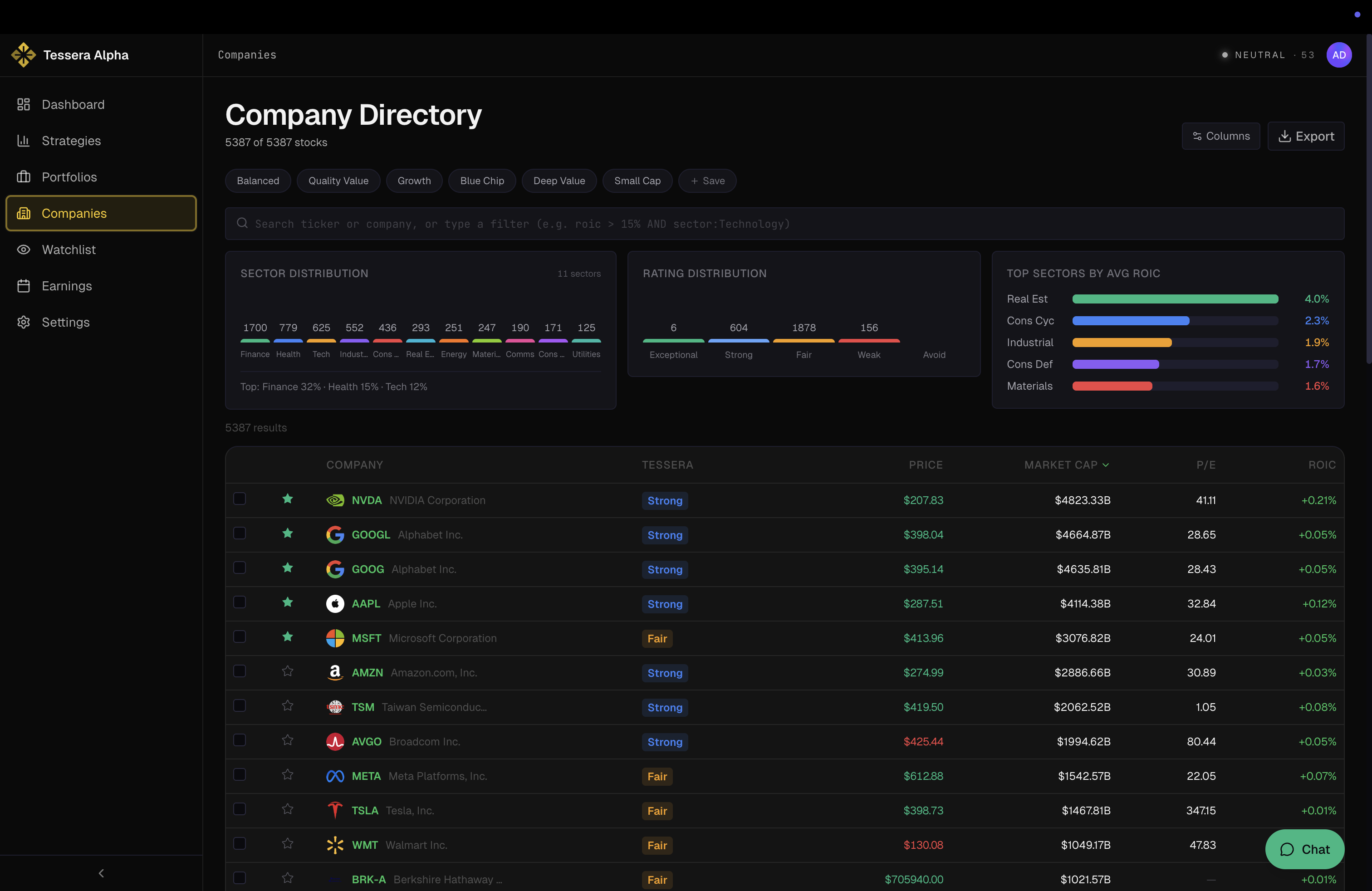Star AVGO for the watchlist
1372x891 pixels.
(x=288, y=740)
